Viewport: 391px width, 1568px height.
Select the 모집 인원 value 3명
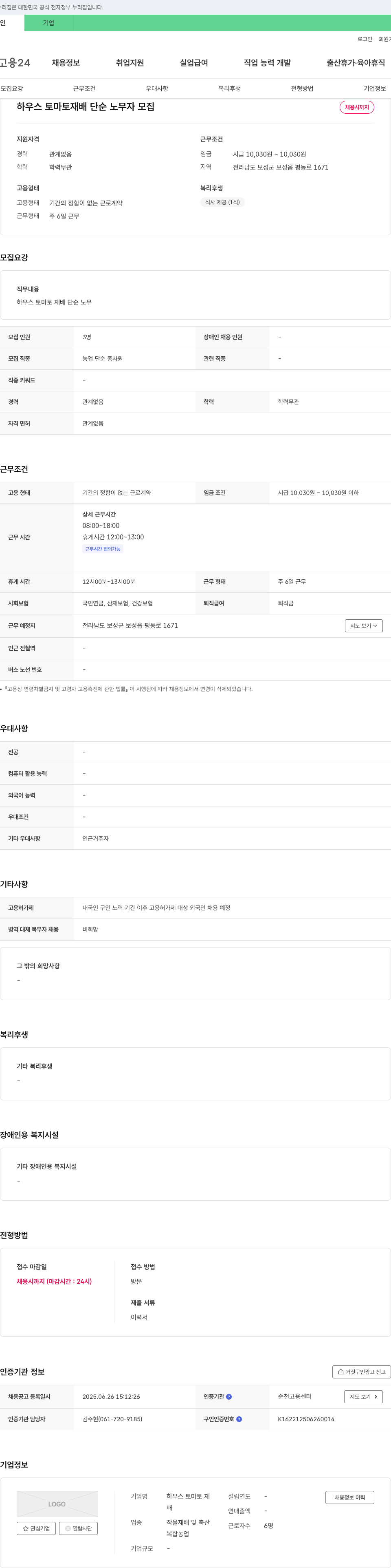pyautogui.click(x=87, y=337)
